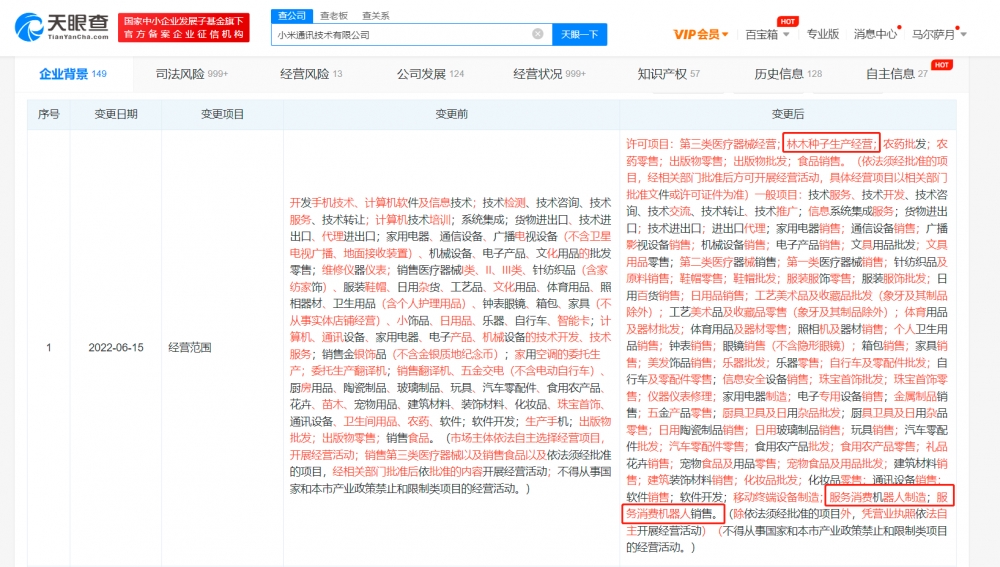Click the date cell 2022-06-15
This screenshot has height=567, width=1000.
tap(116, 348)
